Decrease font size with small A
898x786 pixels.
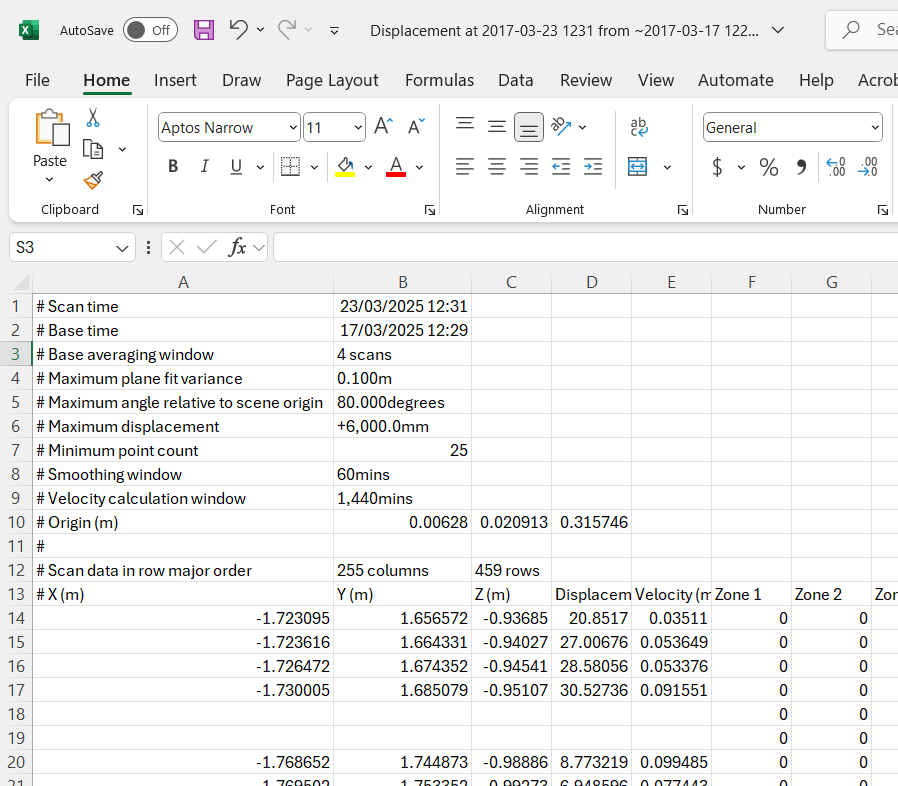tap(416, 126)
